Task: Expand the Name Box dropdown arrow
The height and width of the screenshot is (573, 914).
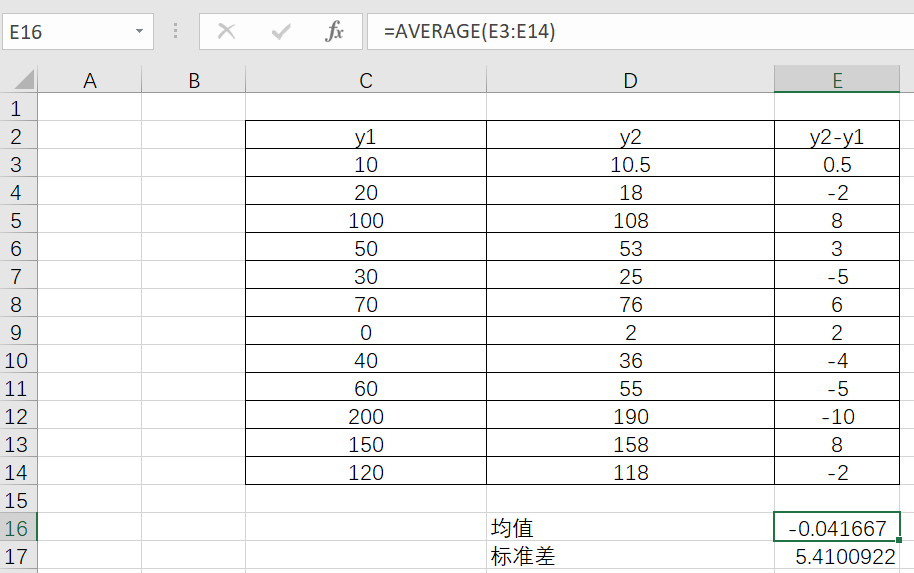Action: pos(139,31)
